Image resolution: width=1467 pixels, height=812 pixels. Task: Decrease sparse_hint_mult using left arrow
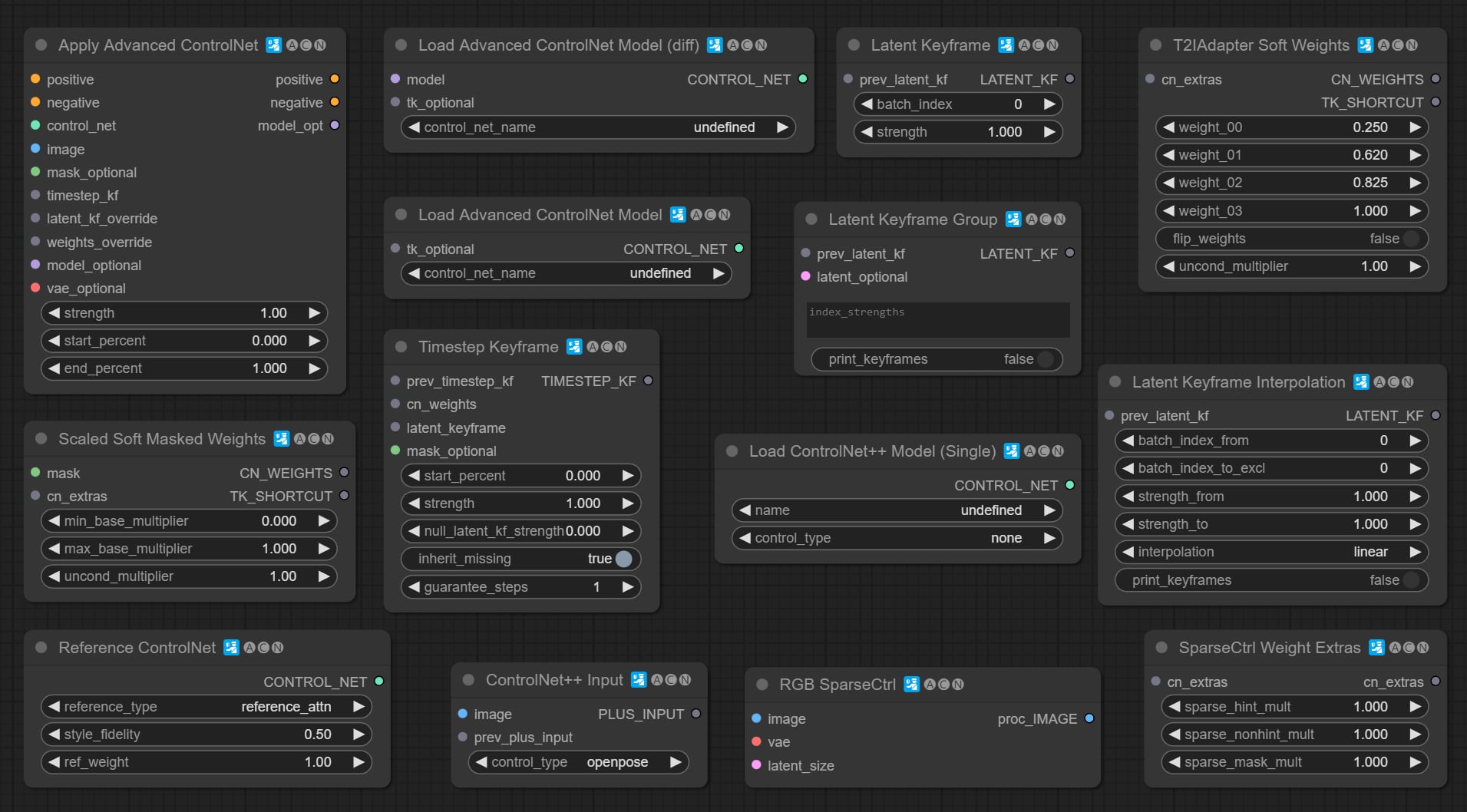(1175, 707)
